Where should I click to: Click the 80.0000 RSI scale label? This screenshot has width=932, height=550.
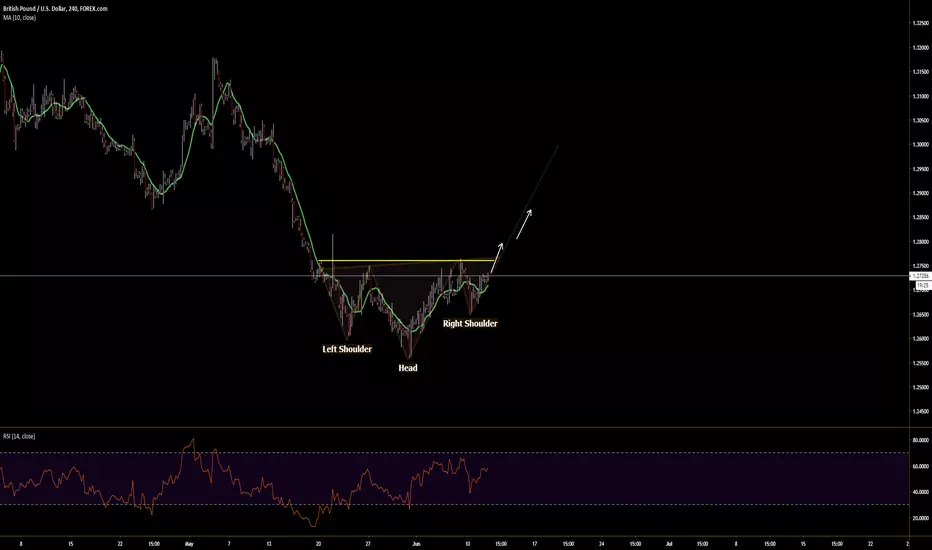(921, 441)
